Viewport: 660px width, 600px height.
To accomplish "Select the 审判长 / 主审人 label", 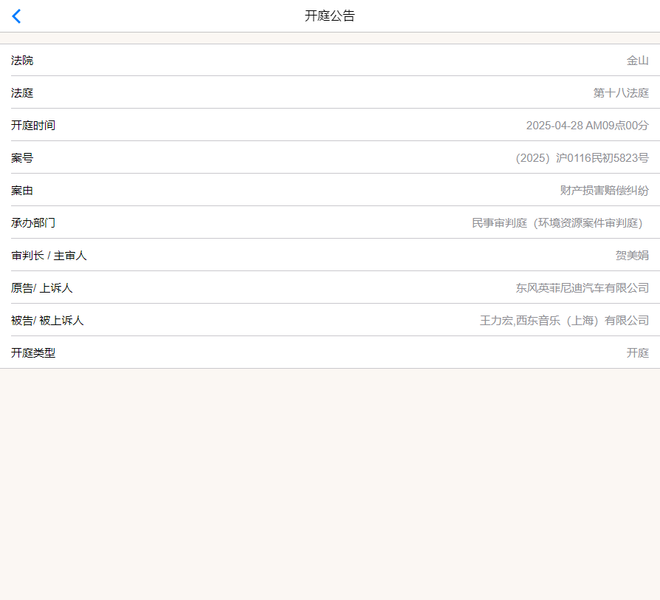I will click(x=48, y=256).
